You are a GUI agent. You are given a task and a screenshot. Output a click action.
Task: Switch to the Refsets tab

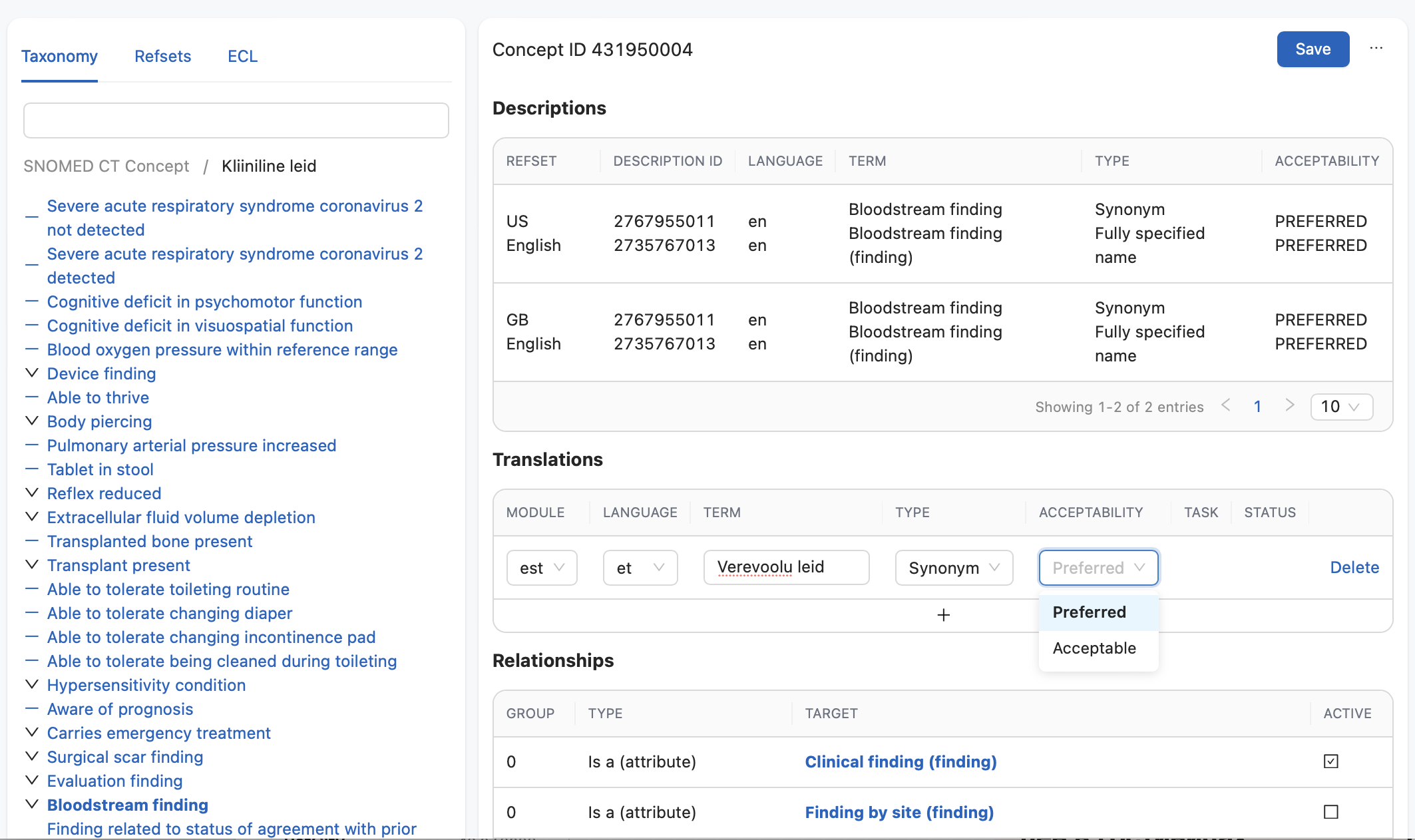163,55
